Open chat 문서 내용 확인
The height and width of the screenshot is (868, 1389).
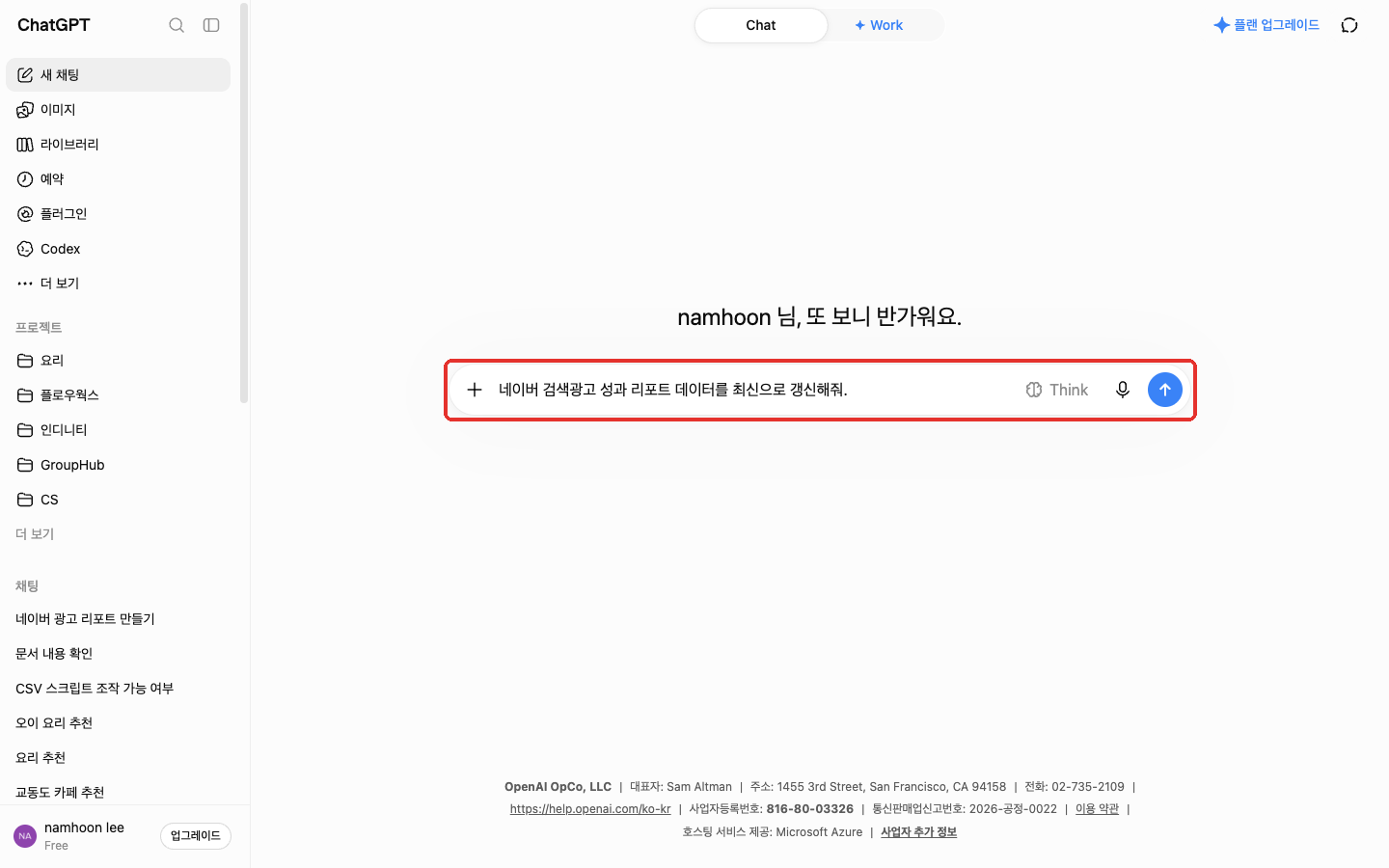[118, 654]
